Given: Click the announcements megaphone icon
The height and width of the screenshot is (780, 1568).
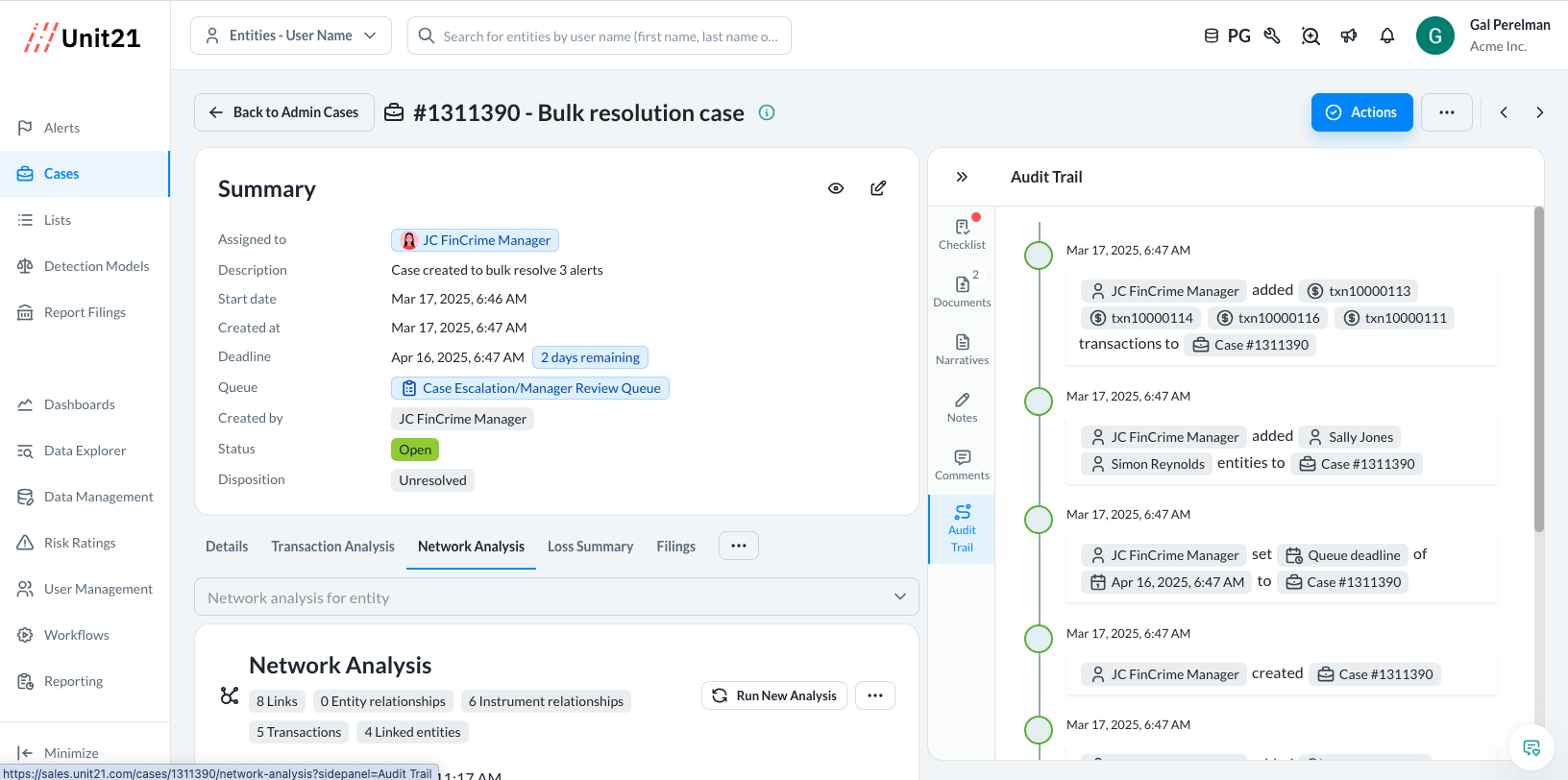Looking at the screenshot, I should tap(1349, 36).
